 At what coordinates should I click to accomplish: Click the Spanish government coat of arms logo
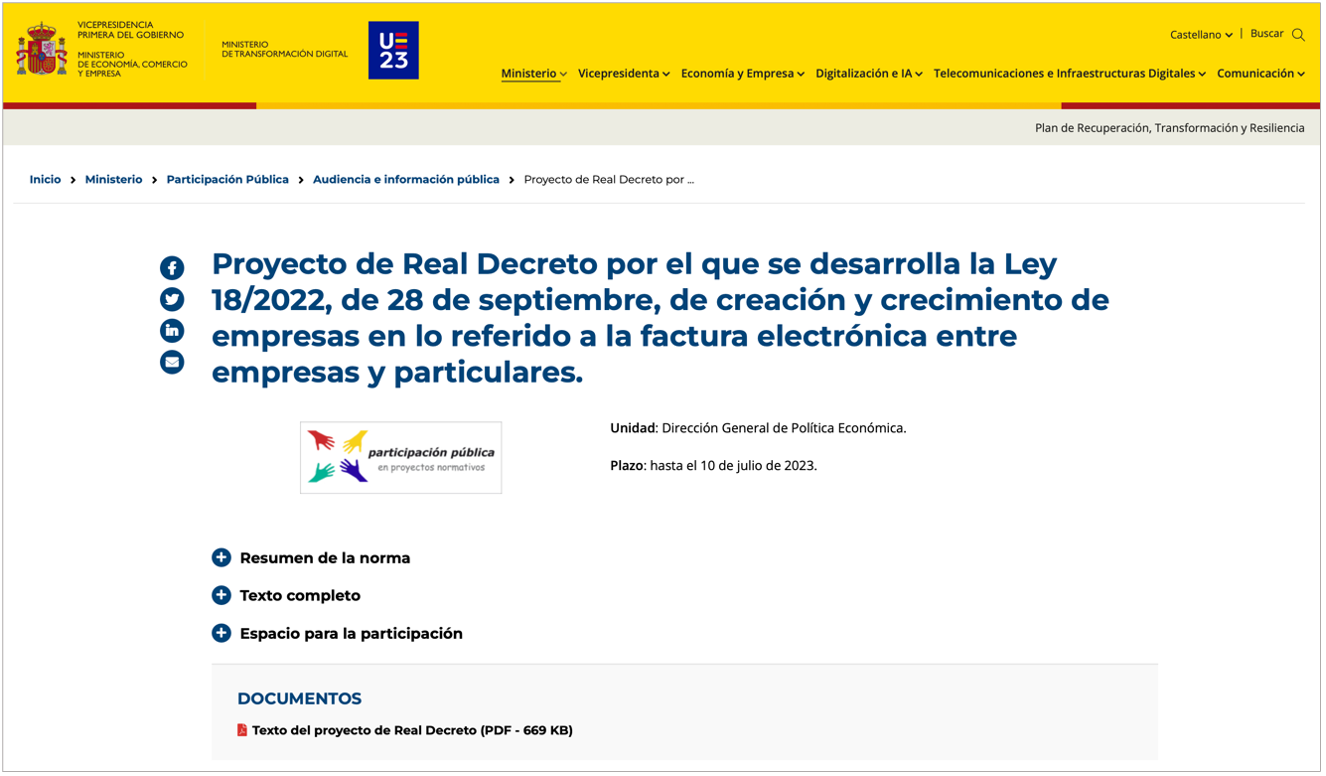click(41, 49)
